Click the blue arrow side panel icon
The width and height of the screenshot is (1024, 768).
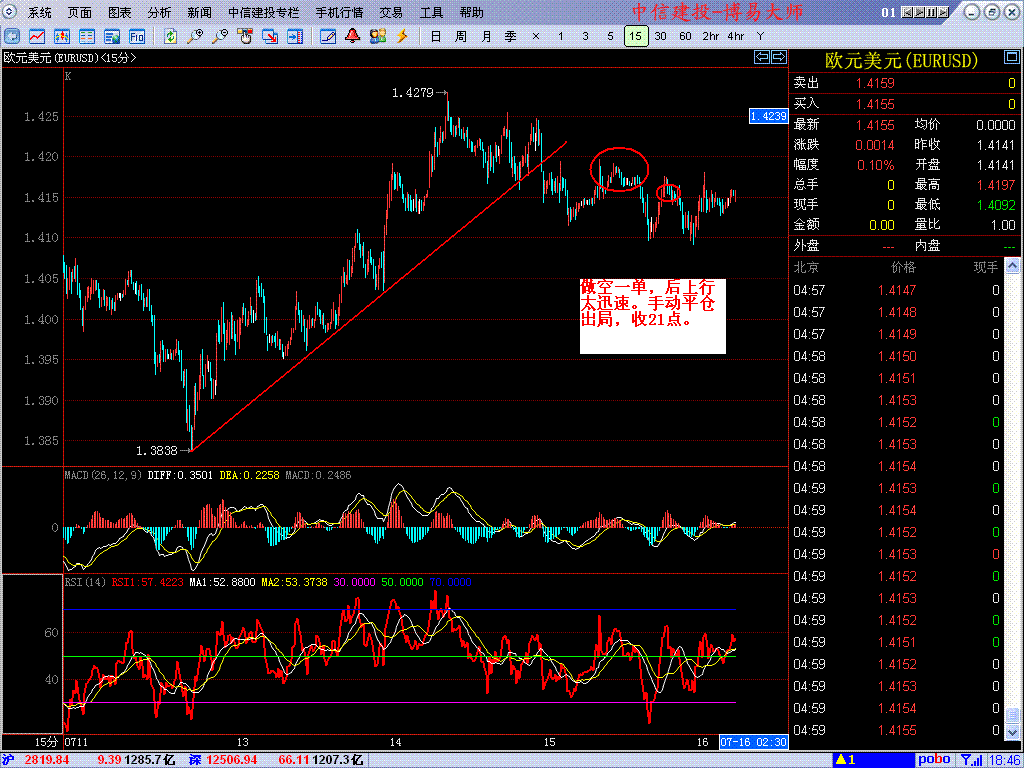pos(295,36)
